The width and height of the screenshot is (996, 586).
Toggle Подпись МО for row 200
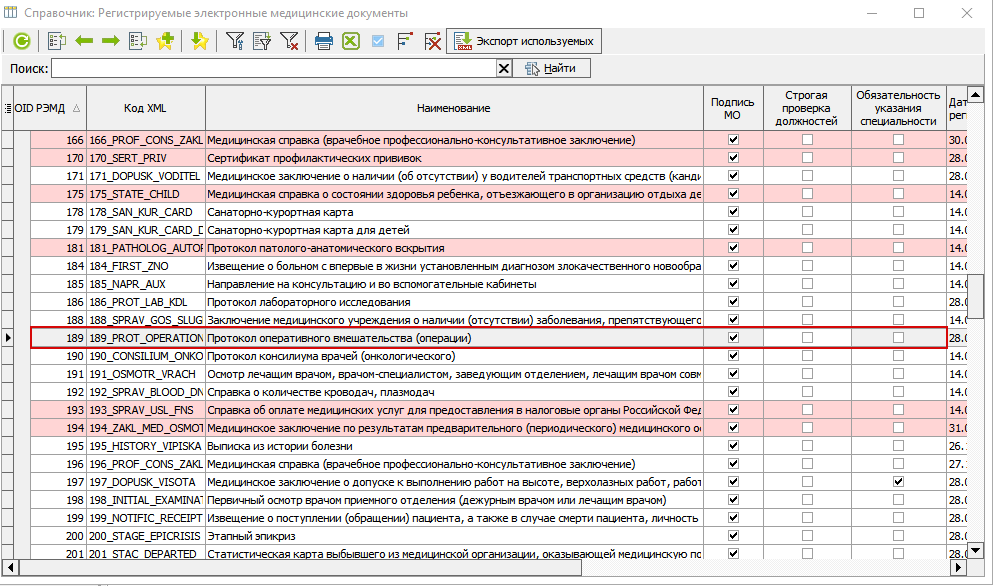coord(733,536)
